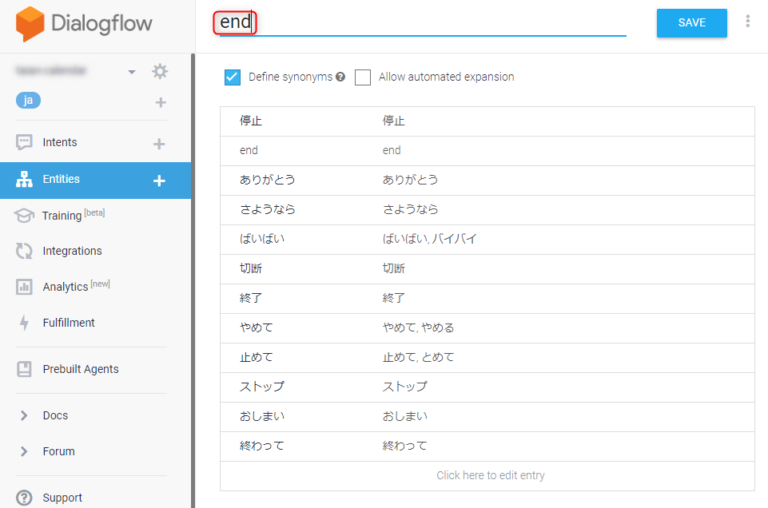
Task: Select the ja language badge
Action: coord(29,101)
